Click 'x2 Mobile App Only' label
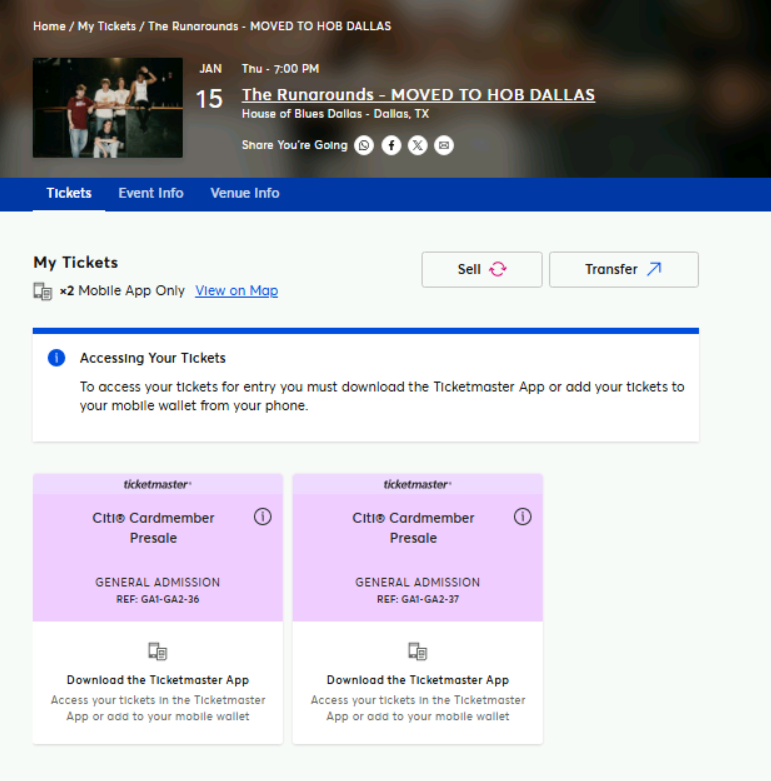The width and height of the screenshot is (771, 781). pyautogui.click(x=122, y=290)
